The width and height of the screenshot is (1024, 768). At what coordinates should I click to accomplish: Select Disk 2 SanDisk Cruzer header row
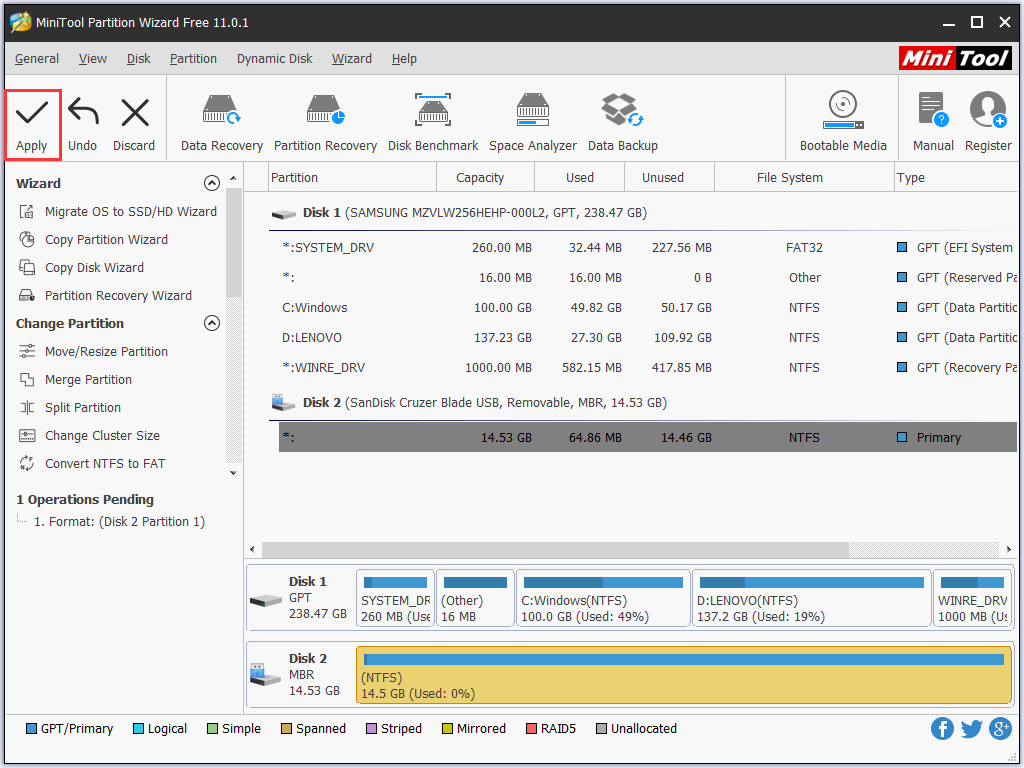pyautogui.click(x=643, y=403)
